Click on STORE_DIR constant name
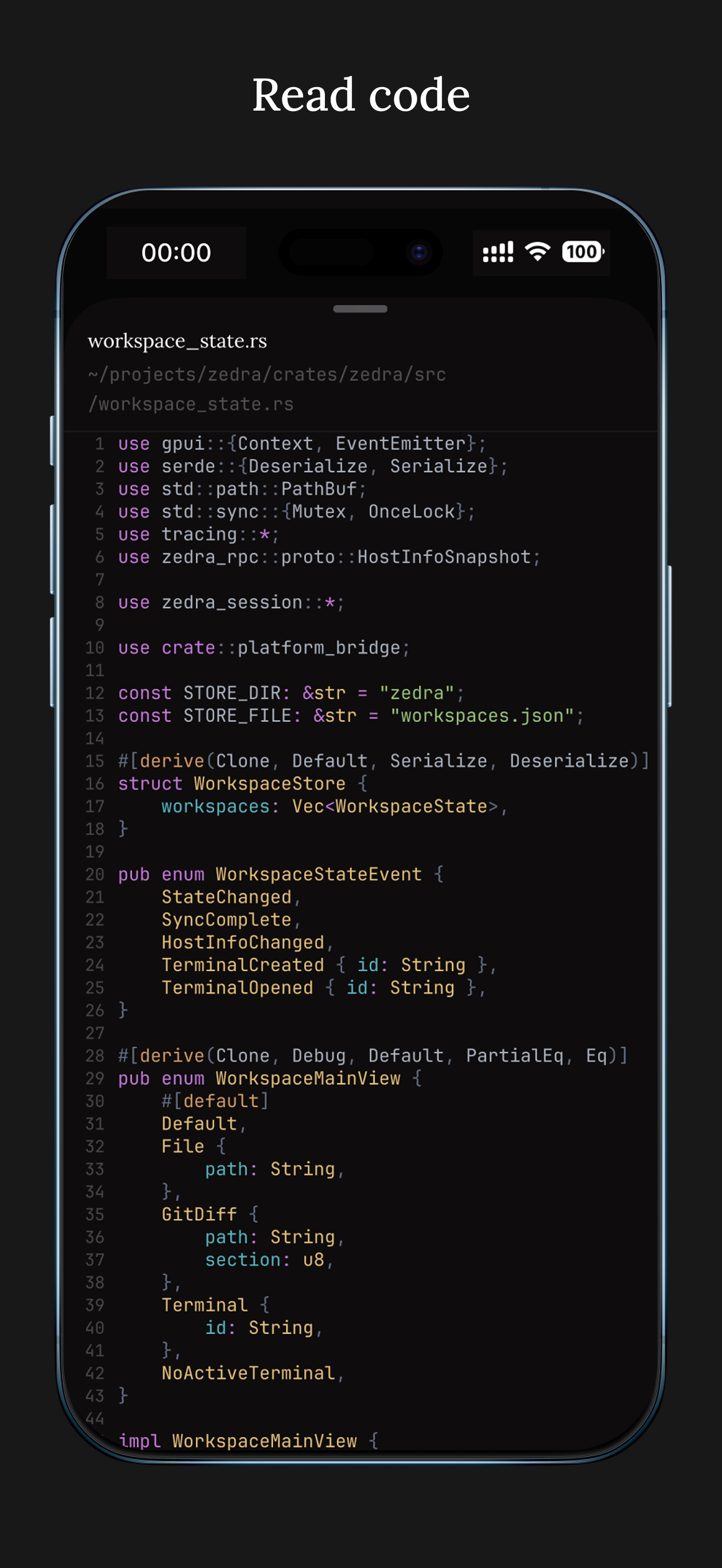Viewport: 722px width, 1568px height. (x=231, y=693)
